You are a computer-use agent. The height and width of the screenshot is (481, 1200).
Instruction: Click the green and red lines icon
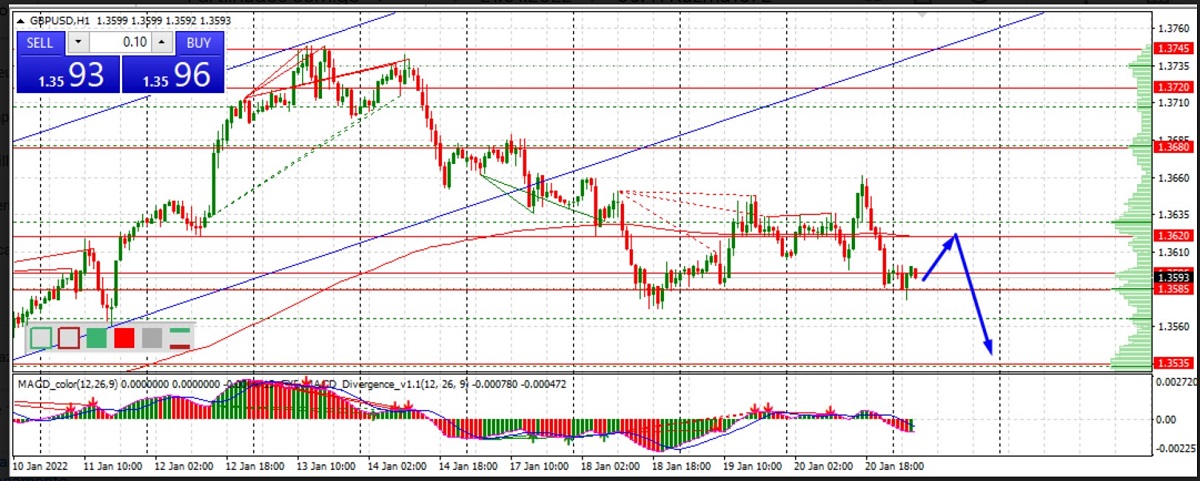(180, 338)
